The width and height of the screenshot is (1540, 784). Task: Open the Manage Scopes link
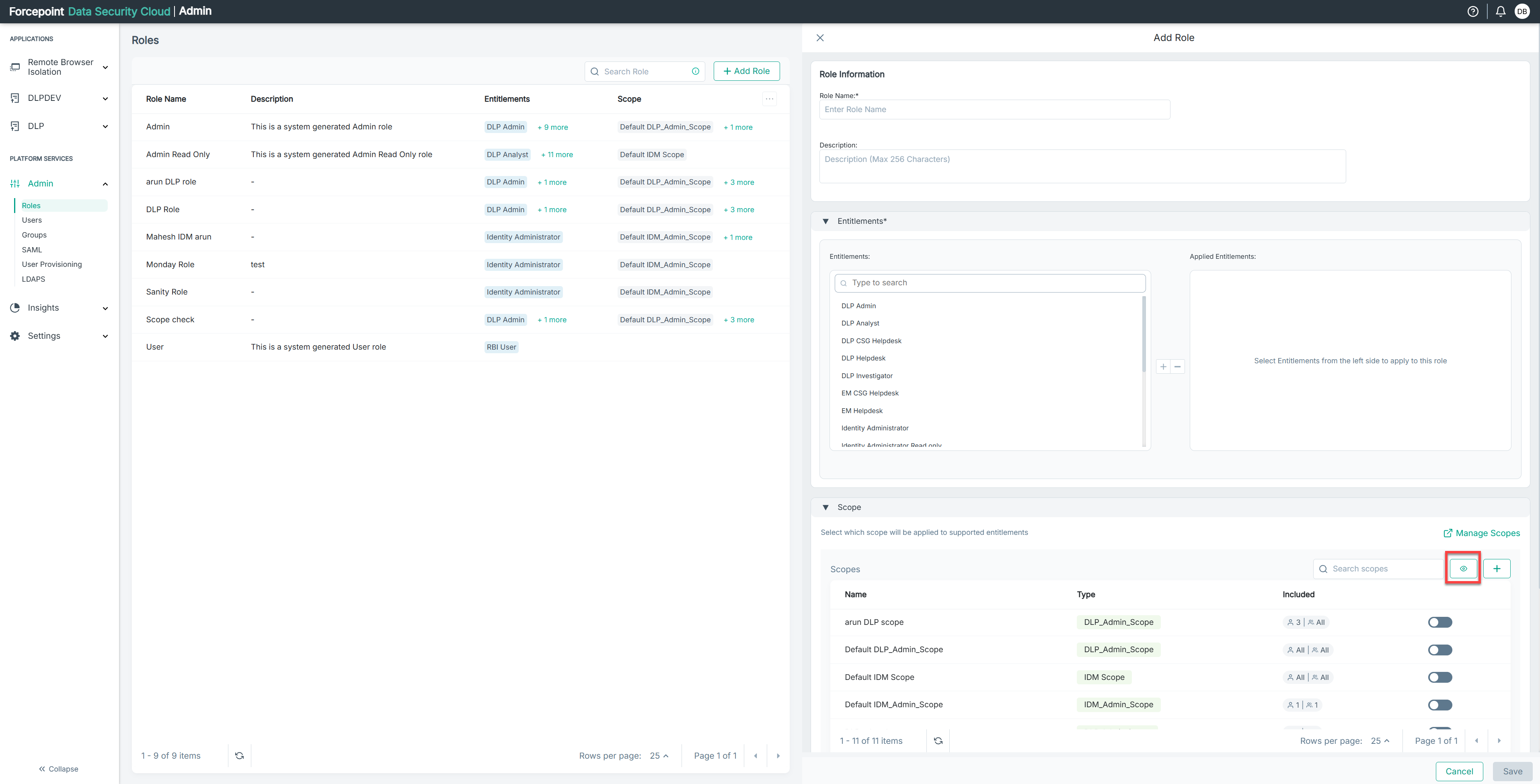click(x=1481, y=533)
